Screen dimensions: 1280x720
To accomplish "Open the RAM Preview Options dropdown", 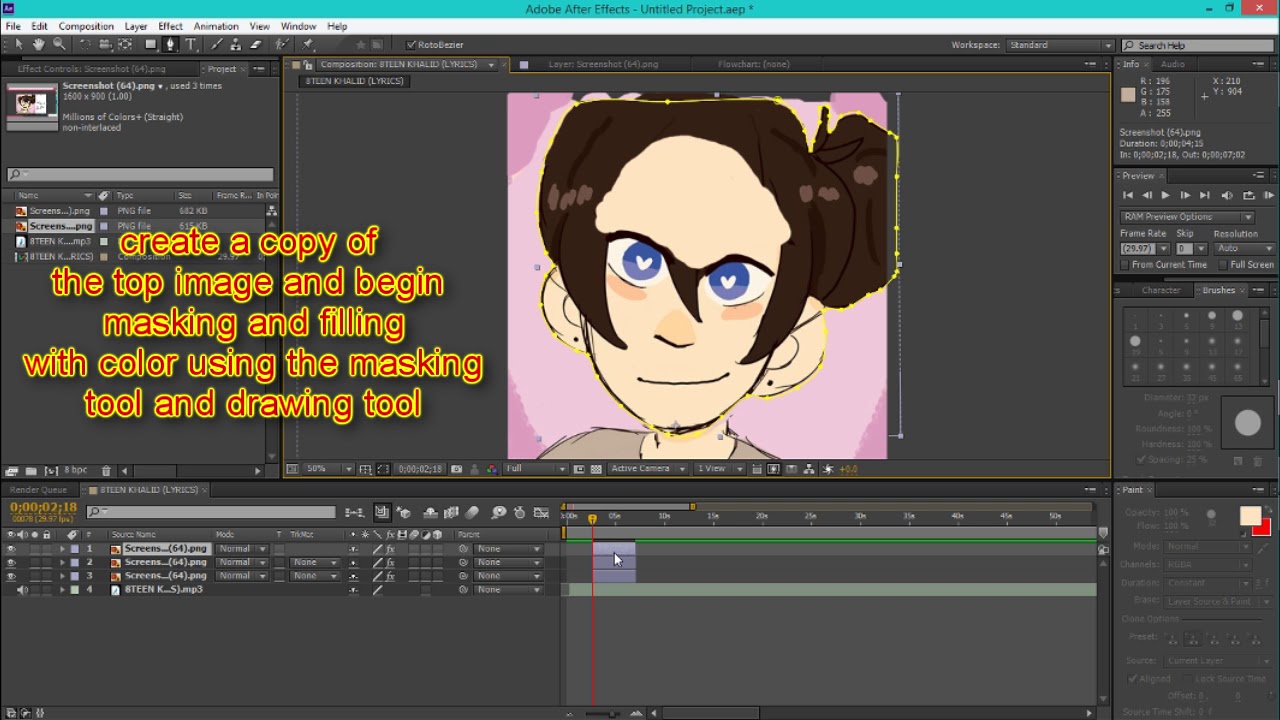I will point(1187,217).
